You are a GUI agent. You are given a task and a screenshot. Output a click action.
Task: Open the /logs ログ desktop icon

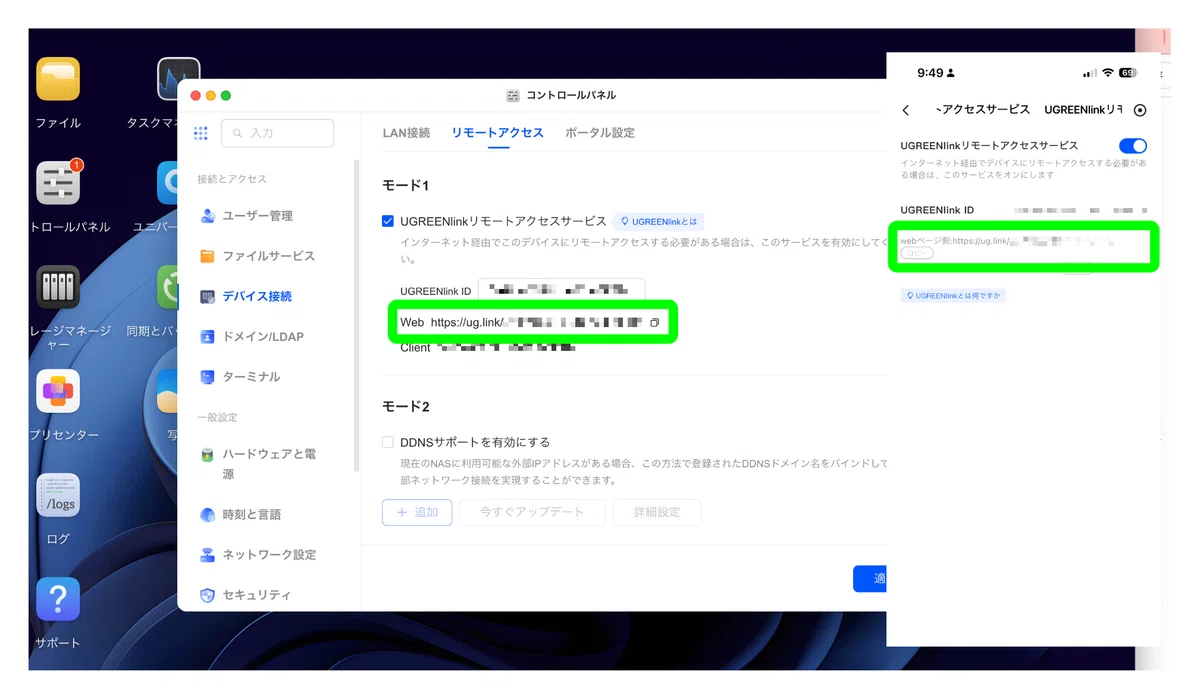click(58, 495)
